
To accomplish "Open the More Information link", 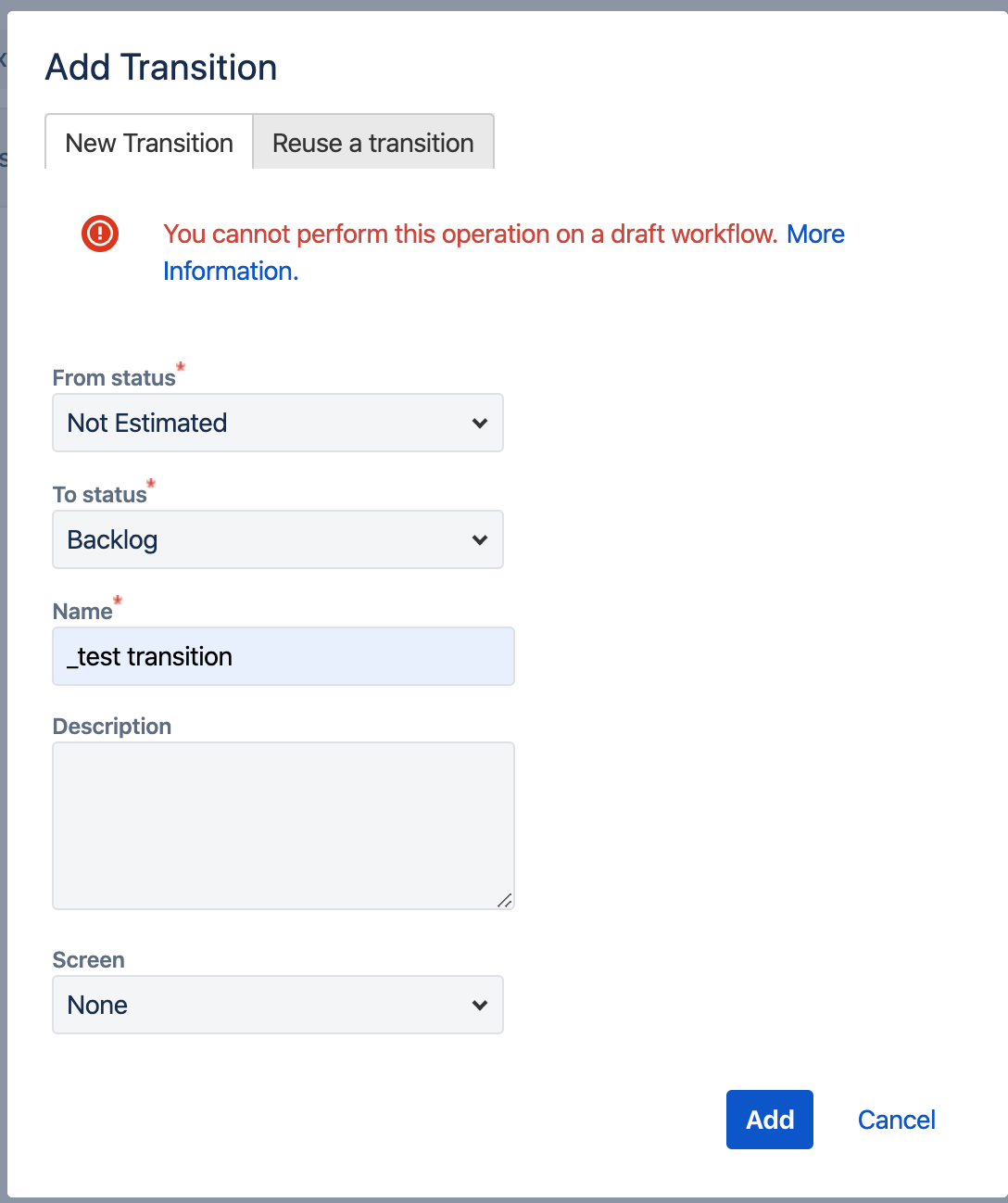I will pyautogui.click(x=504, y=252).
